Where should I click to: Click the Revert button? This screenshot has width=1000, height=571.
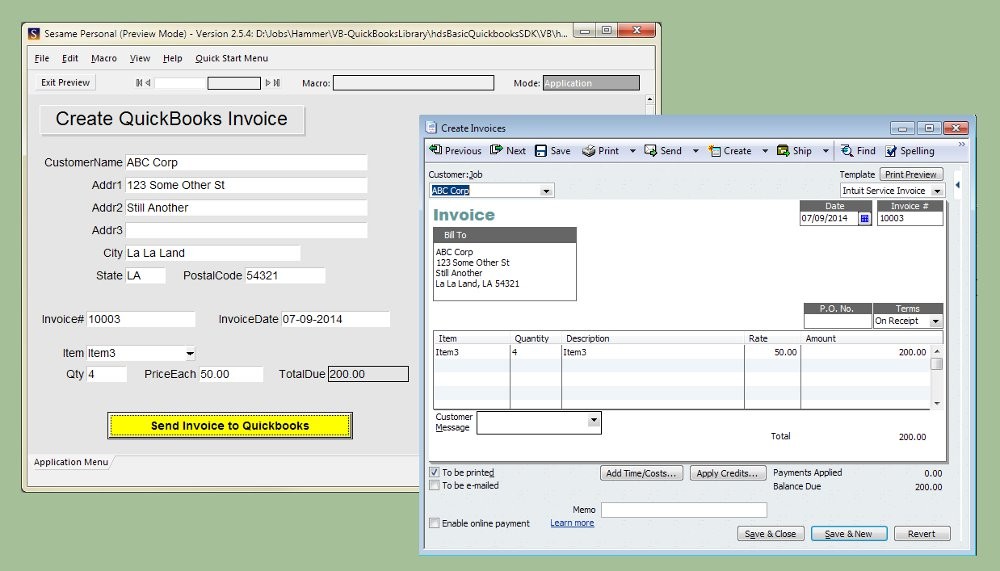[922, 533]
